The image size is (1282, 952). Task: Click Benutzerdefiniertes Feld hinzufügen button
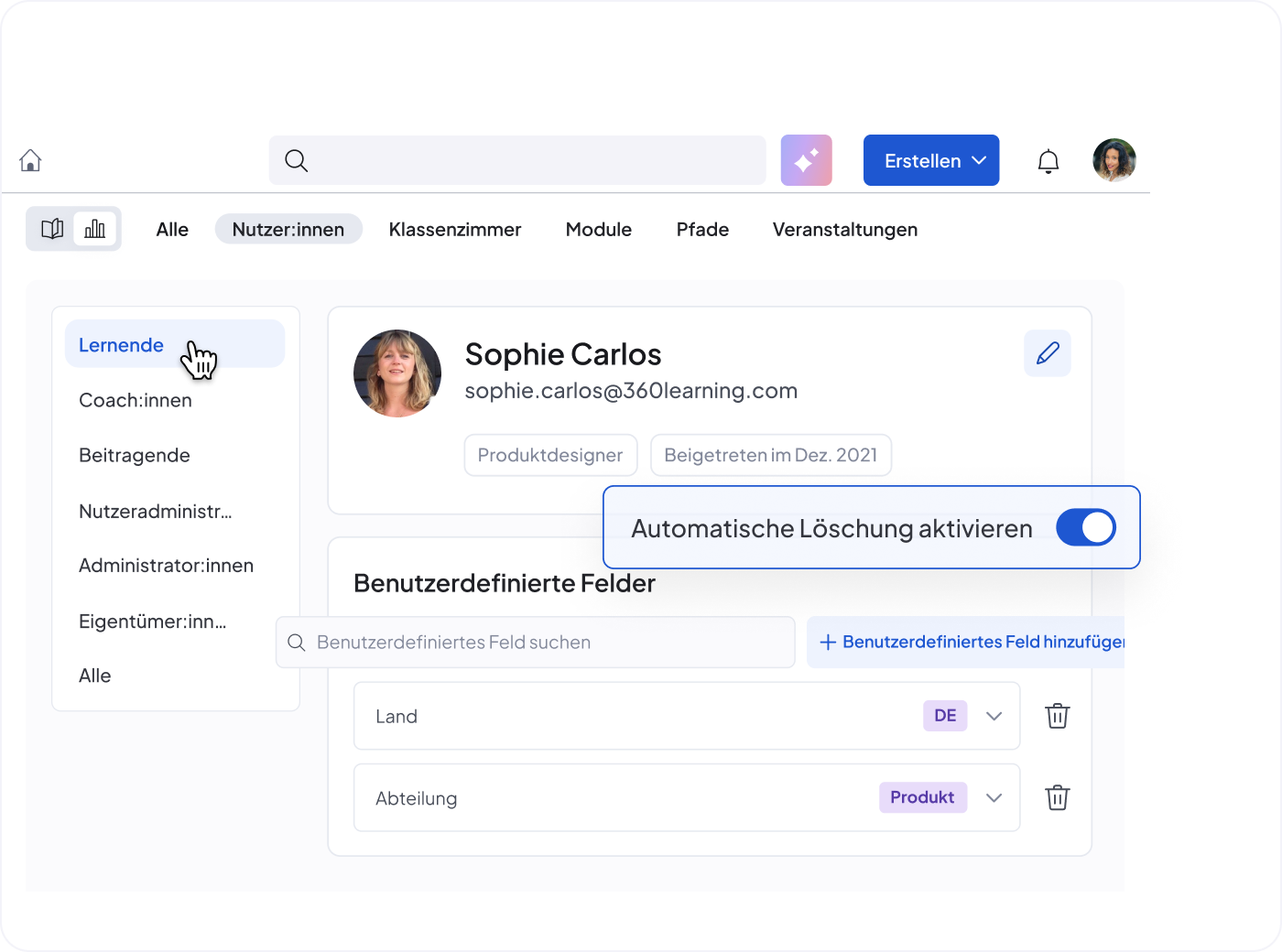pyautogui.click(x=966, y=642)
